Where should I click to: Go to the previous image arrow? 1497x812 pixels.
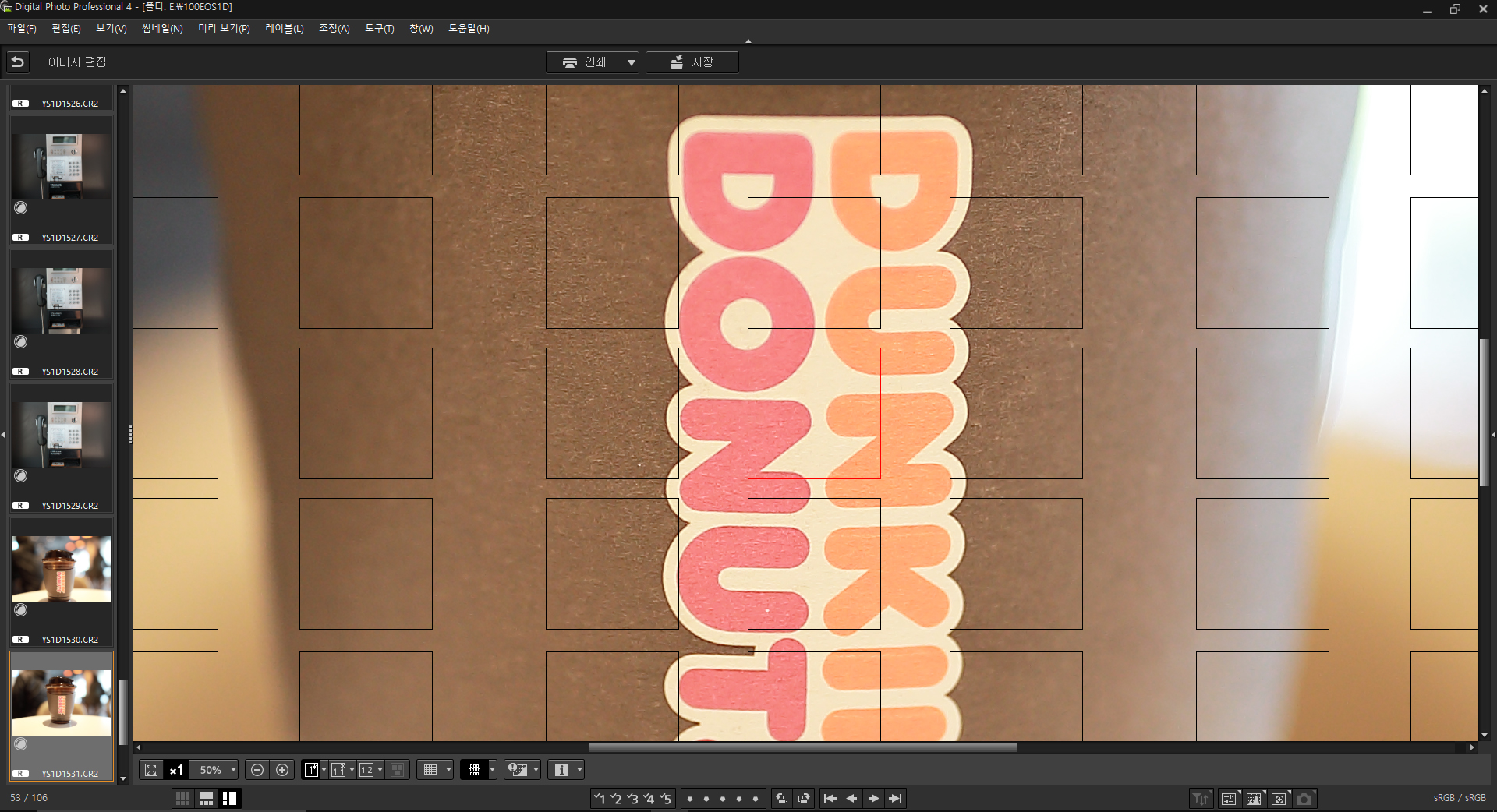851,798
